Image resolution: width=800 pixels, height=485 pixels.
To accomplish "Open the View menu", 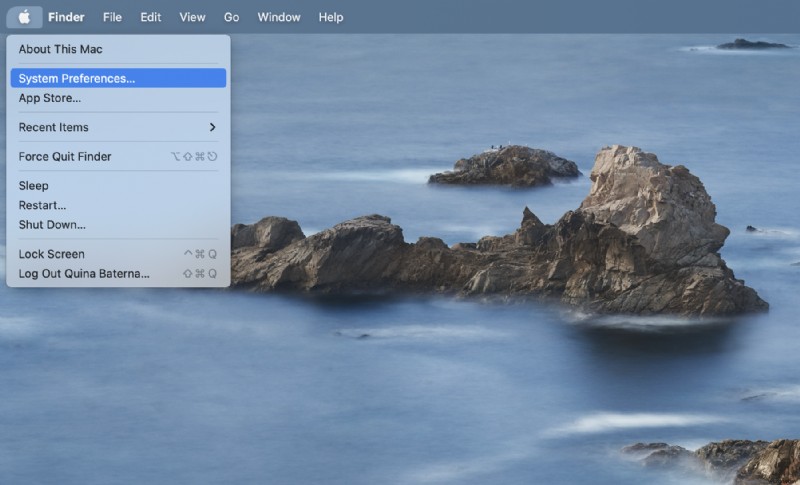I will (192, 17).
